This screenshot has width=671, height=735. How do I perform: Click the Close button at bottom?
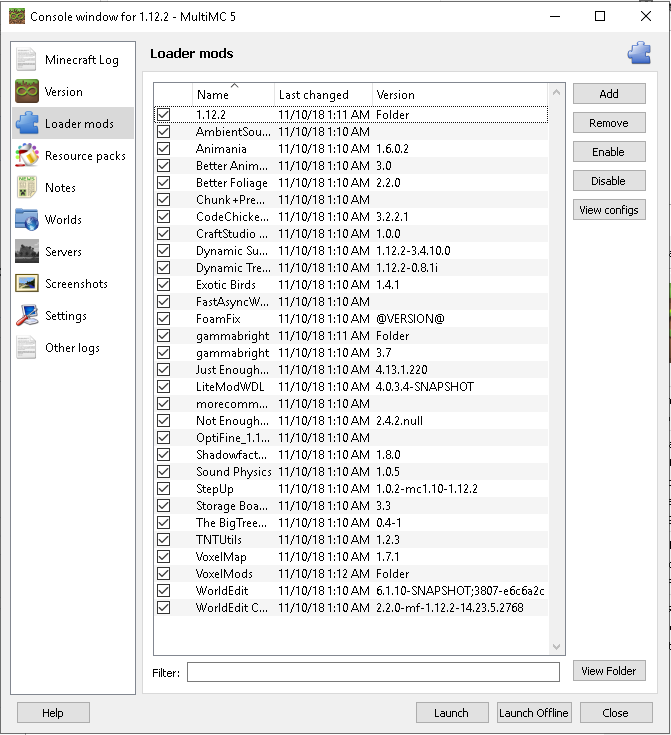click(x=615, y=712)
